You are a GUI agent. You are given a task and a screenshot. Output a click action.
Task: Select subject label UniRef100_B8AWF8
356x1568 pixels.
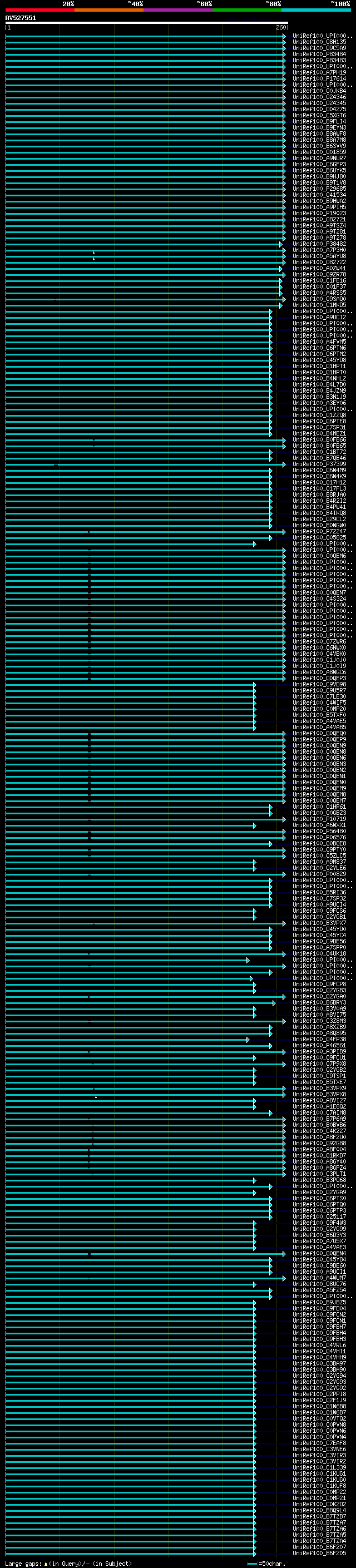319,133
